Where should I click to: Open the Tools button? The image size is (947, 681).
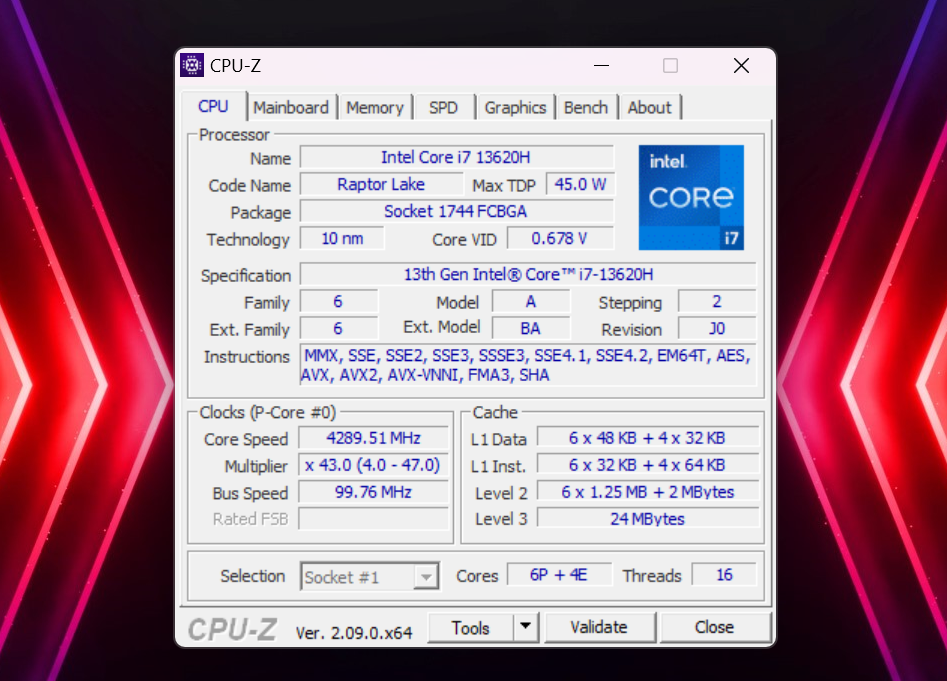470,628
